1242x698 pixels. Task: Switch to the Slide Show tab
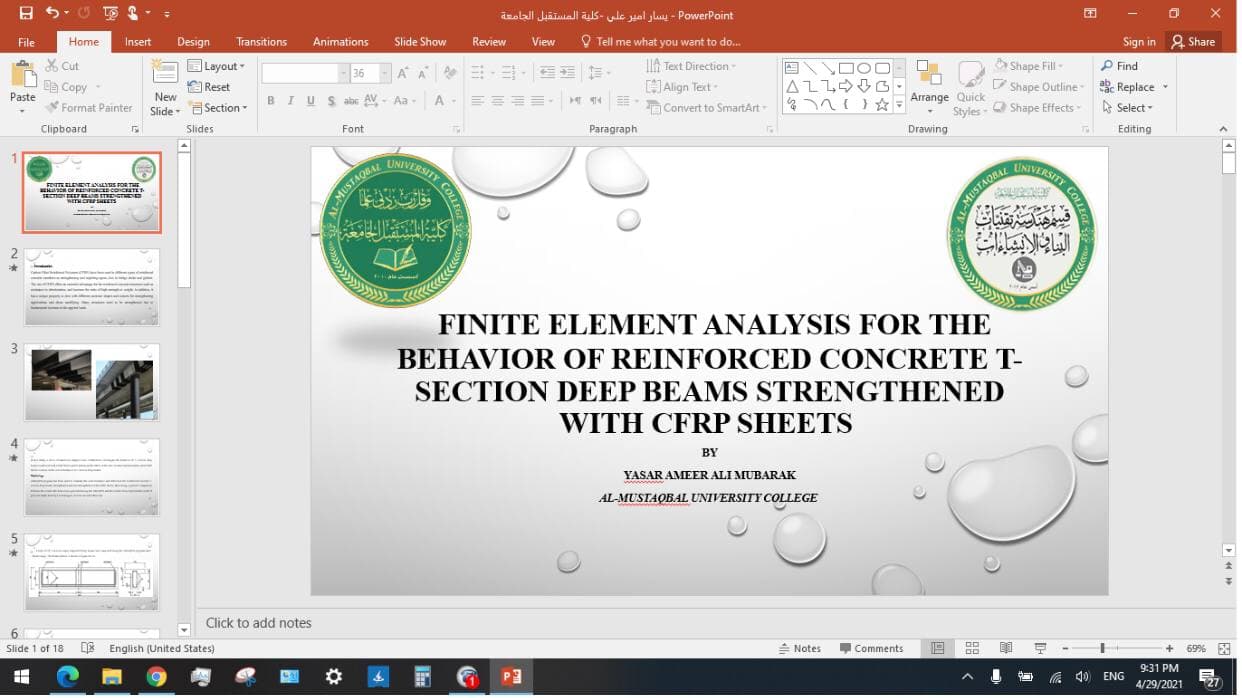(x=420, y=42)
